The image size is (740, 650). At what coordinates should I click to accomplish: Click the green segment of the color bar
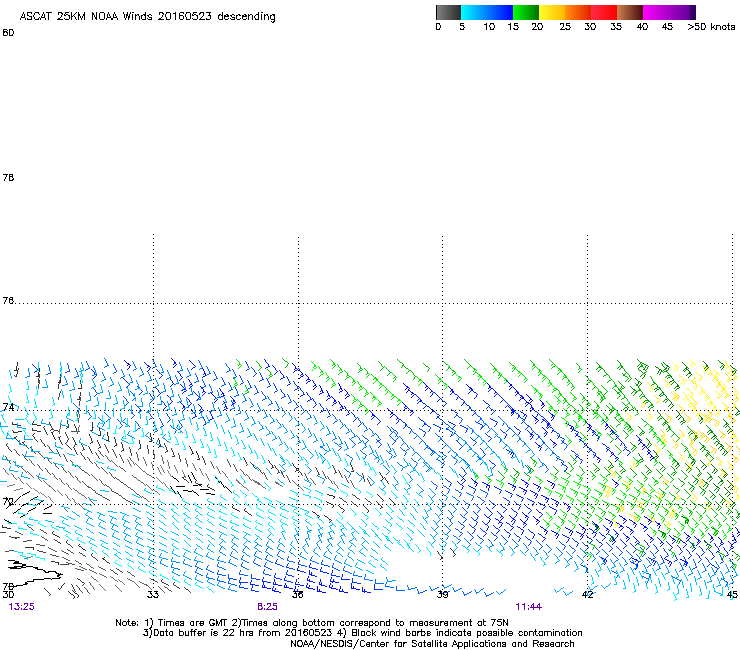click(526, 12)
